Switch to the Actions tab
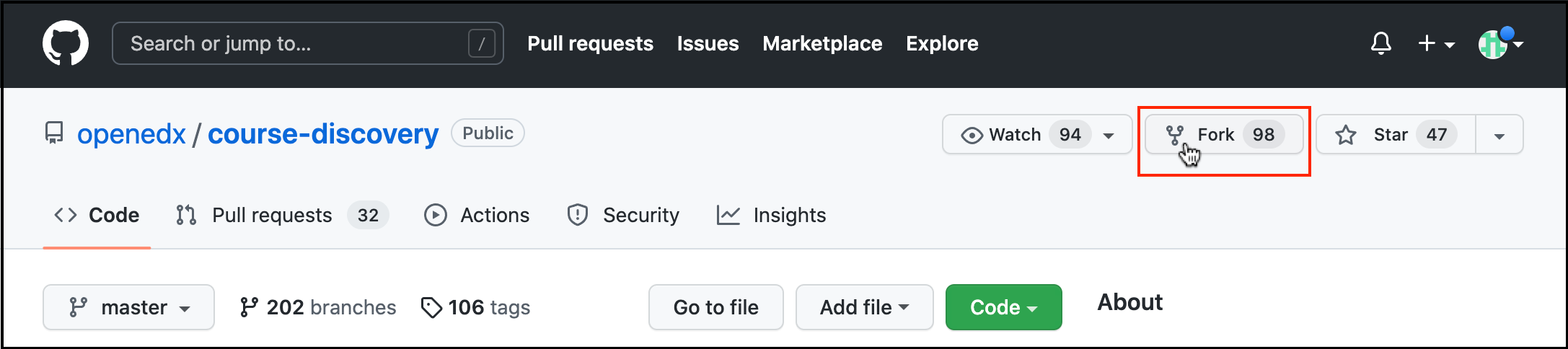Screen dimensions: 1568x349 click(x=477, y=215)
